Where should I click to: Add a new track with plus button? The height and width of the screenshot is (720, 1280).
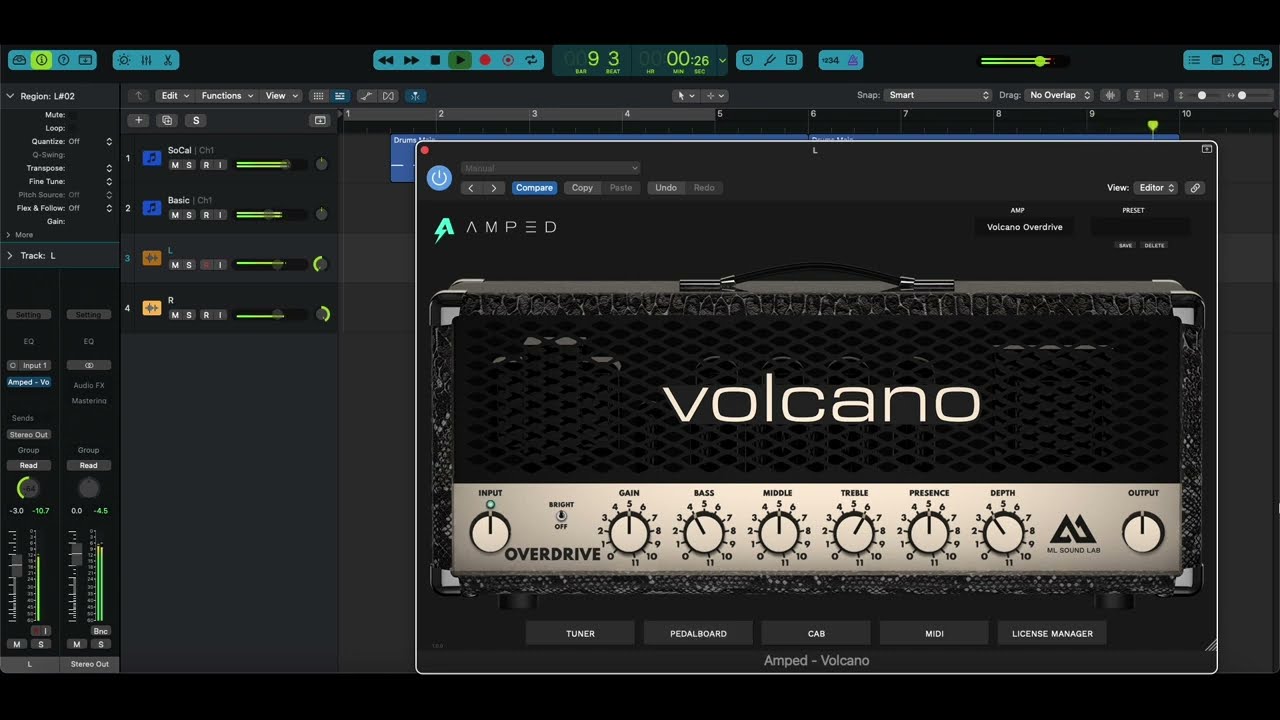tap(139, 120)
